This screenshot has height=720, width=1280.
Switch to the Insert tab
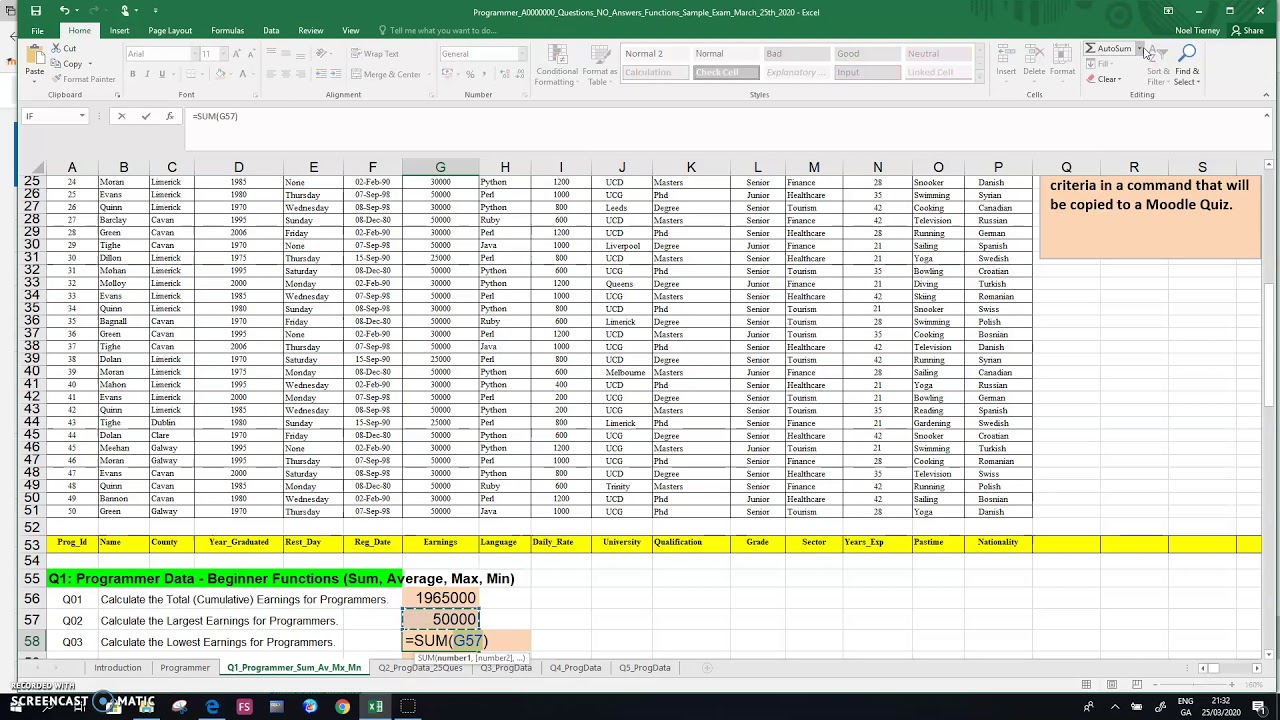pyautogui.click(x=119, y=31)
